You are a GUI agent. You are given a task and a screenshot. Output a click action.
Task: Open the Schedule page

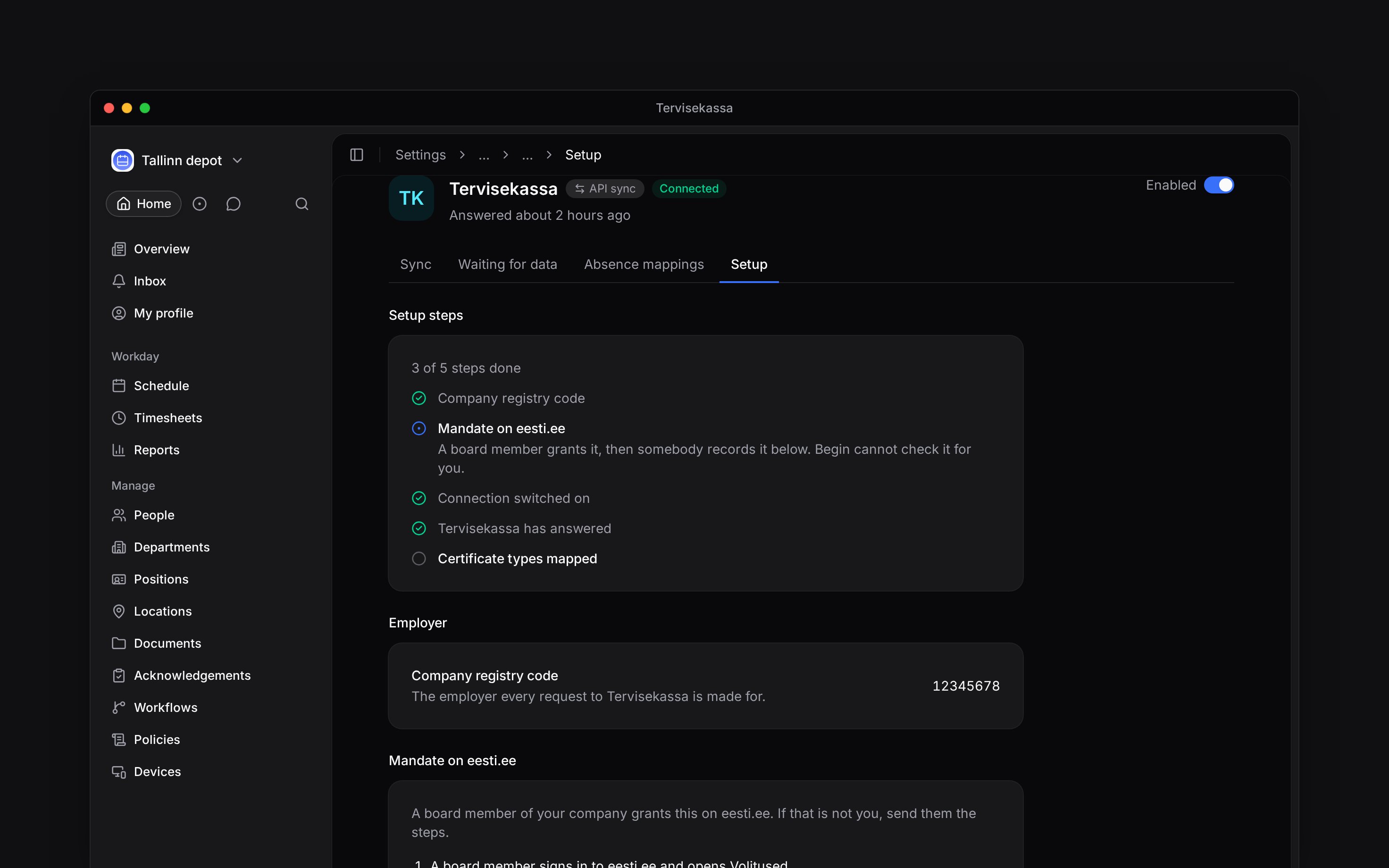coord(211,386)
